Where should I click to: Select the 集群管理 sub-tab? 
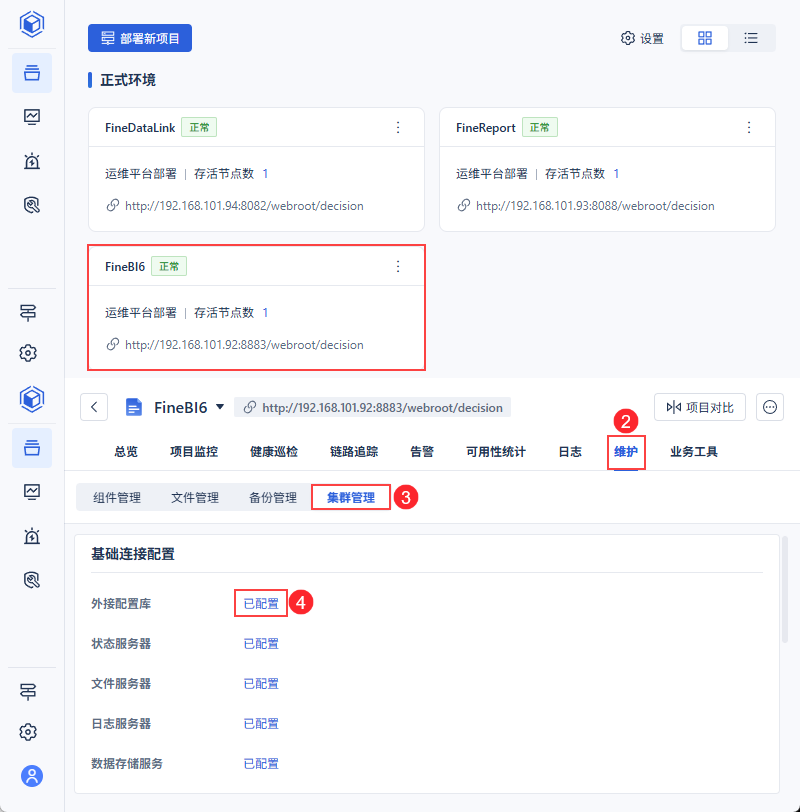pos(351,498)
